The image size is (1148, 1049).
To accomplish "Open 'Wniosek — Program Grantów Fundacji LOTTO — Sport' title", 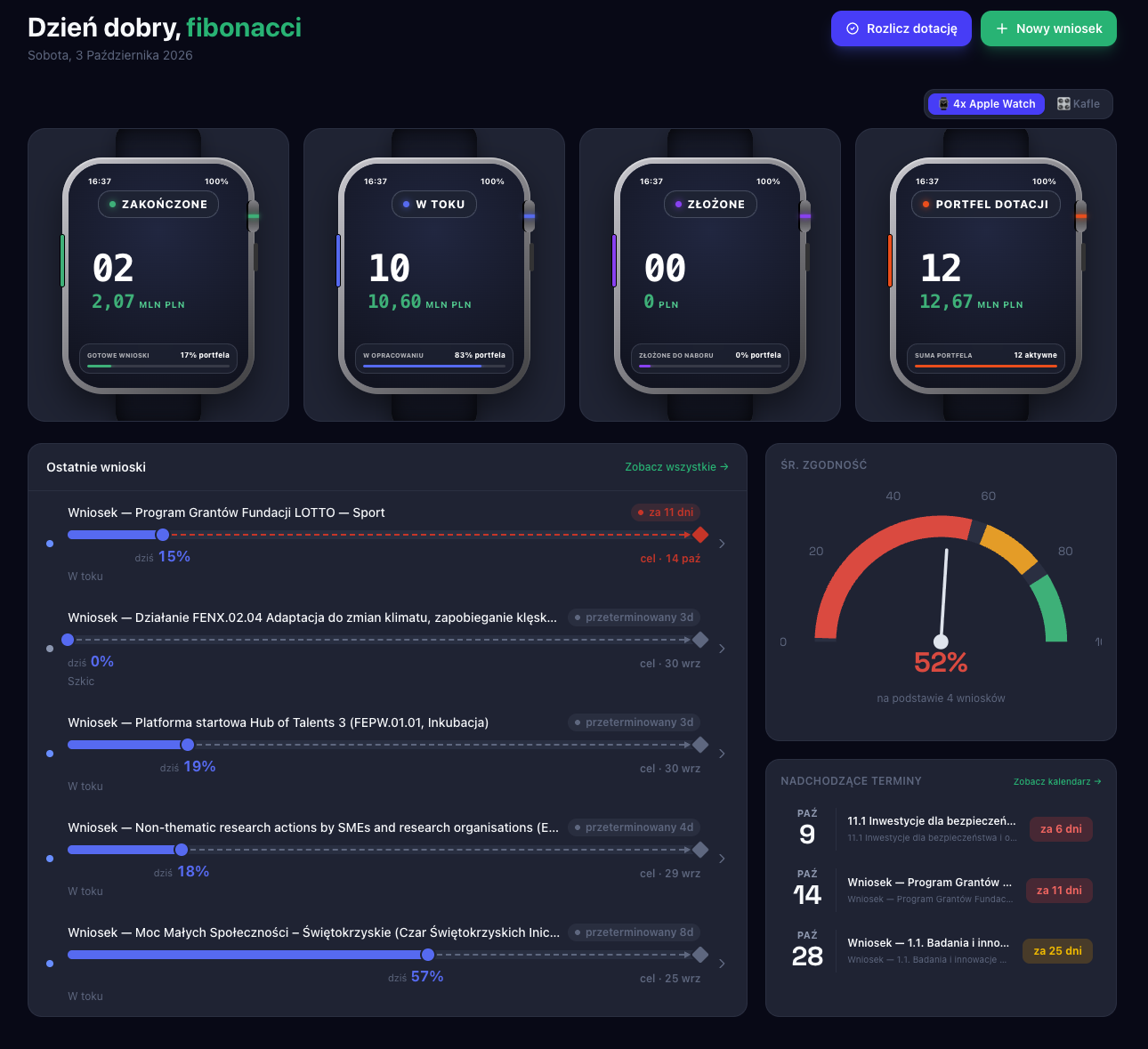I will coord(226,512).
